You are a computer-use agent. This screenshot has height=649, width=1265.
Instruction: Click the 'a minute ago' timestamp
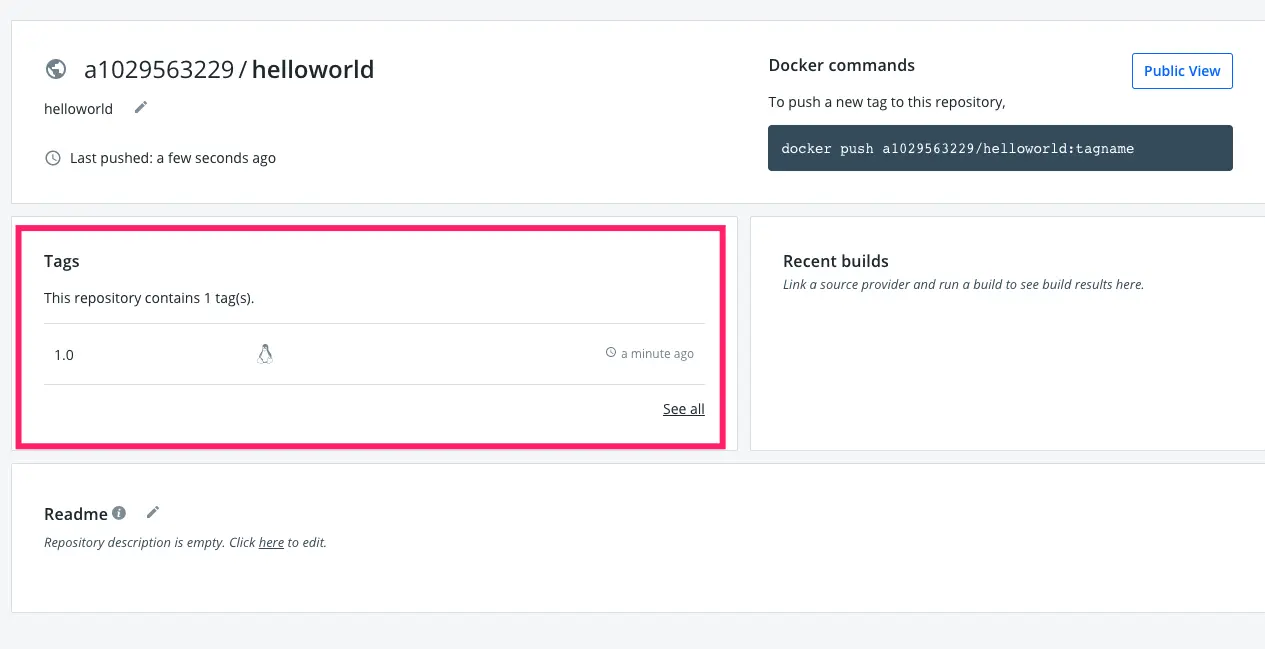click(657, 353)
